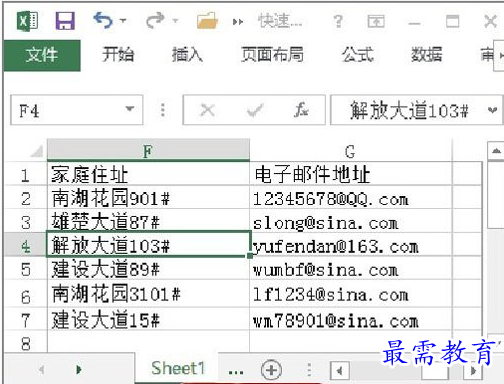Go to next sheet tab arrow
The width and height of the screenshot is (504, 384).
tap(79, 369)
